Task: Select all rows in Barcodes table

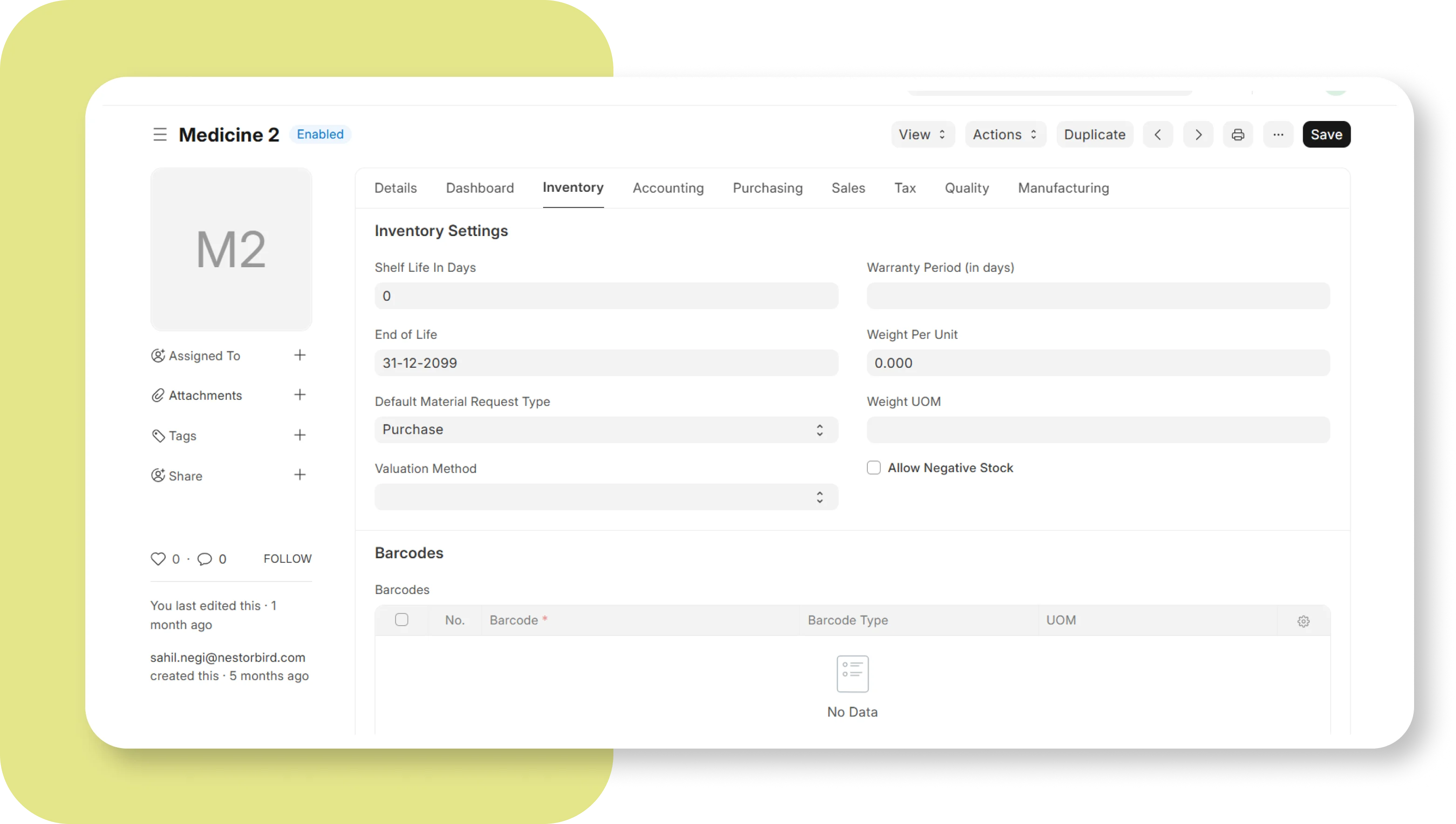Action: tap(401, 620)
